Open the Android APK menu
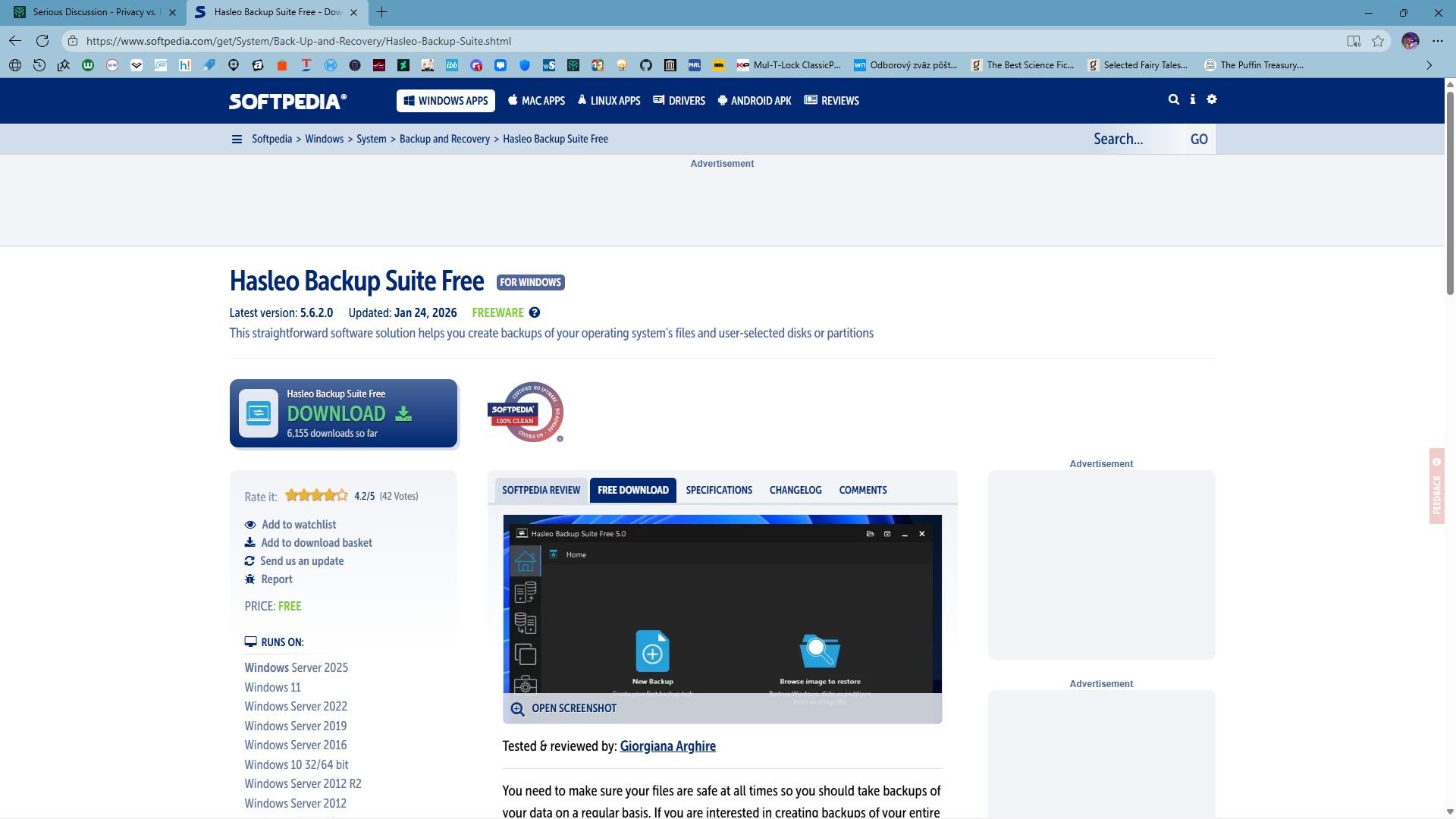The height and width of the screenshot is (819, 1456). (755, 101)
